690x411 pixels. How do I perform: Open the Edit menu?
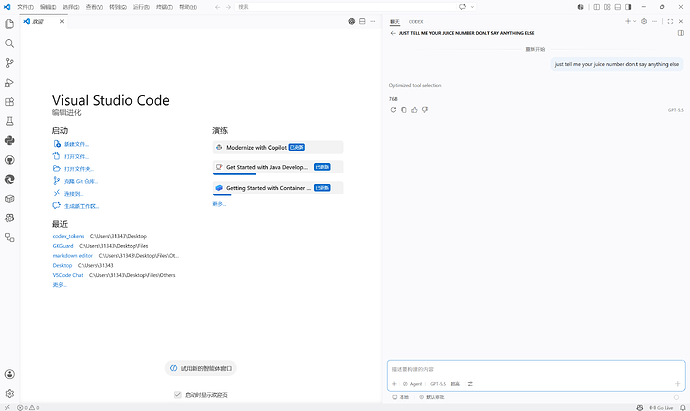click(48, 7)
